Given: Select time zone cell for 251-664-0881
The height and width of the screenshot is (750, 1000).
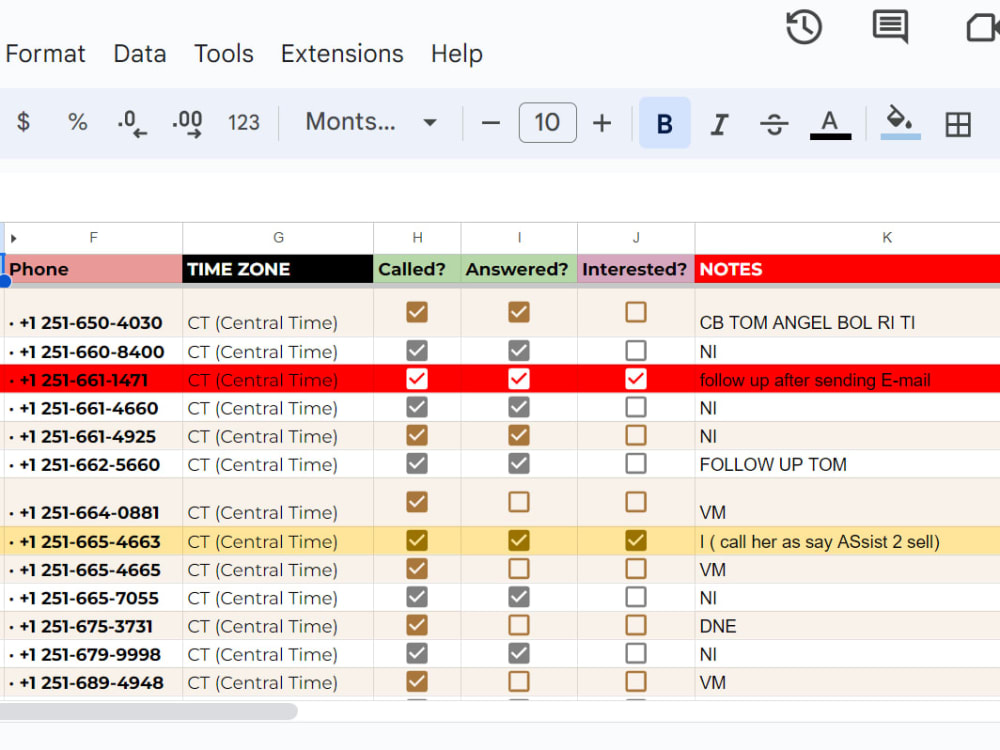Looking at the screenshot, I should coord(278,503).
